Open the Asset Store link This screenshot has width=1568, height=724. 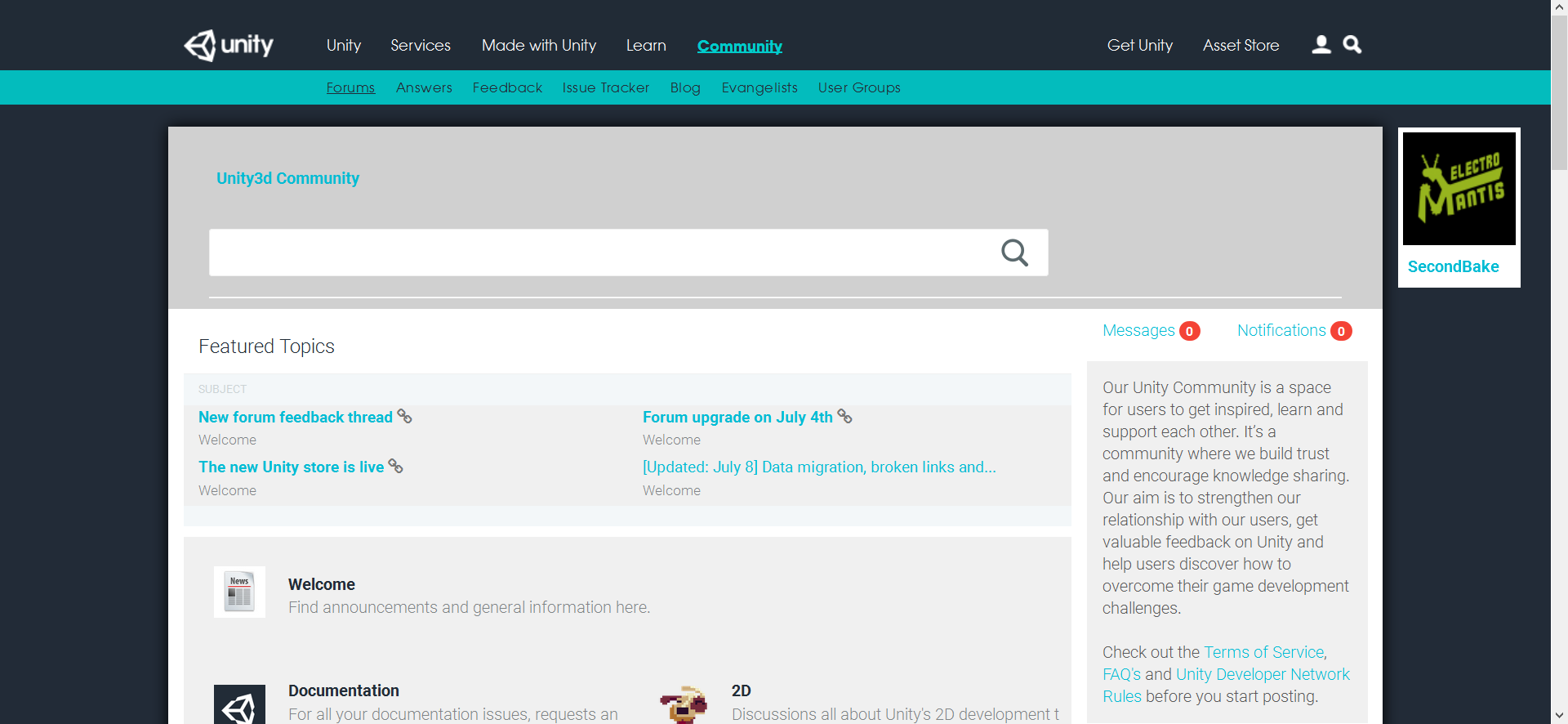coord(1241,46)
